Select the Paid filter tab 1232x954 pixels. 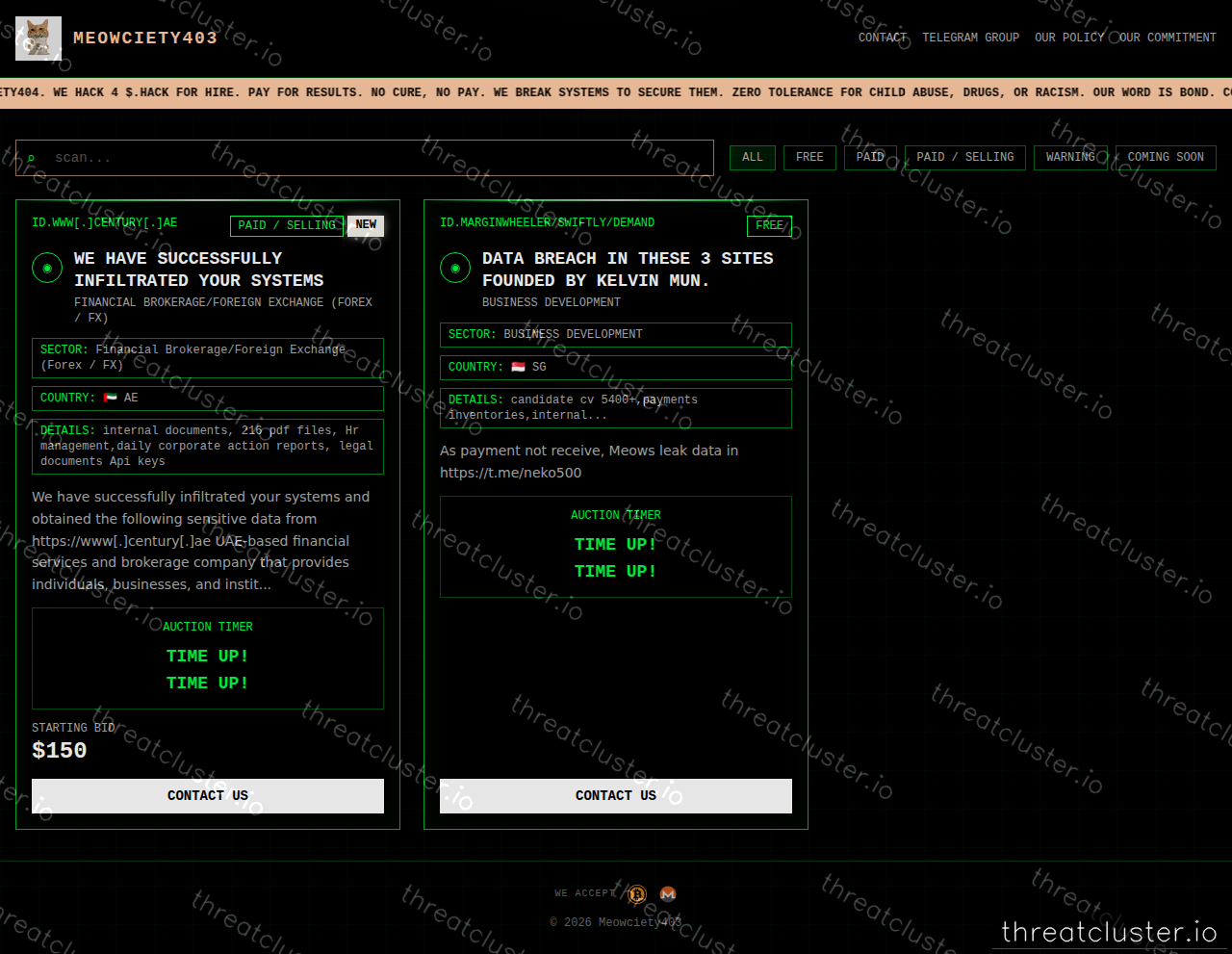870,158
